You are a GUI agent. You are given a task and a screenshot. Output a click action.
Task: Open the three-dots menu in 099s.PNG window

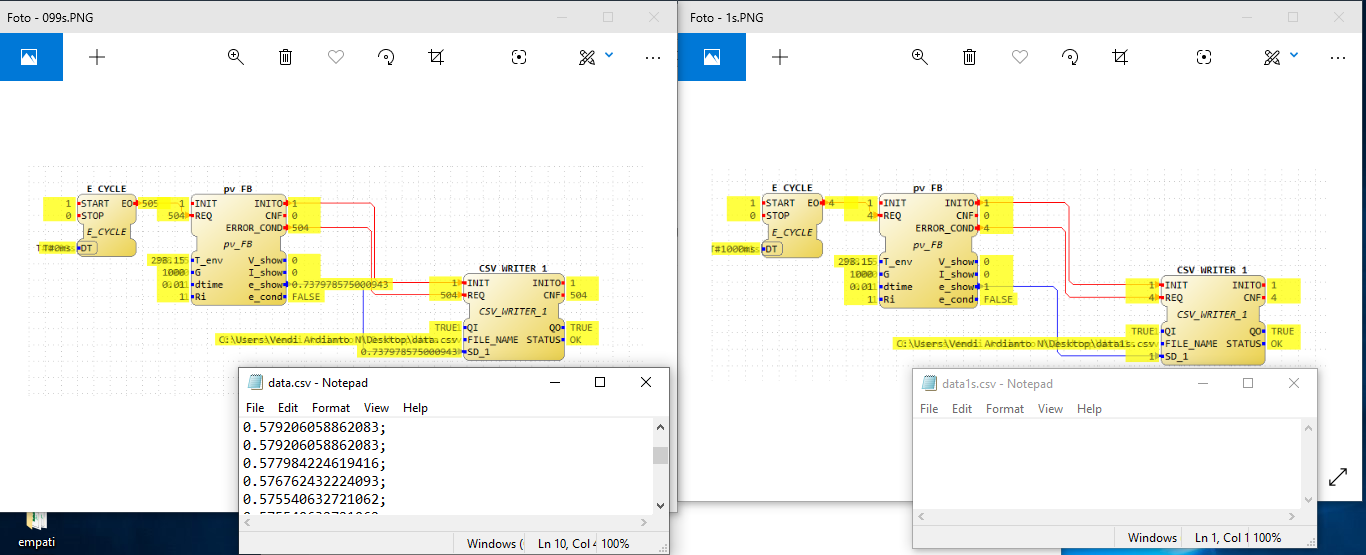[653, 57]
